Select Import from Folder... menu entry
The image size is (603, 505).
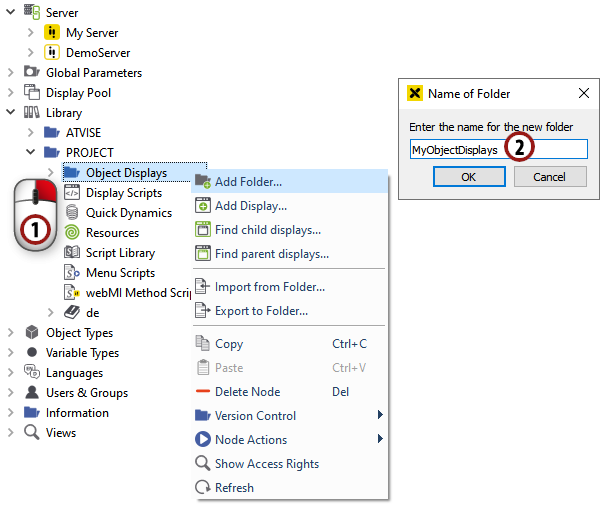290,287
